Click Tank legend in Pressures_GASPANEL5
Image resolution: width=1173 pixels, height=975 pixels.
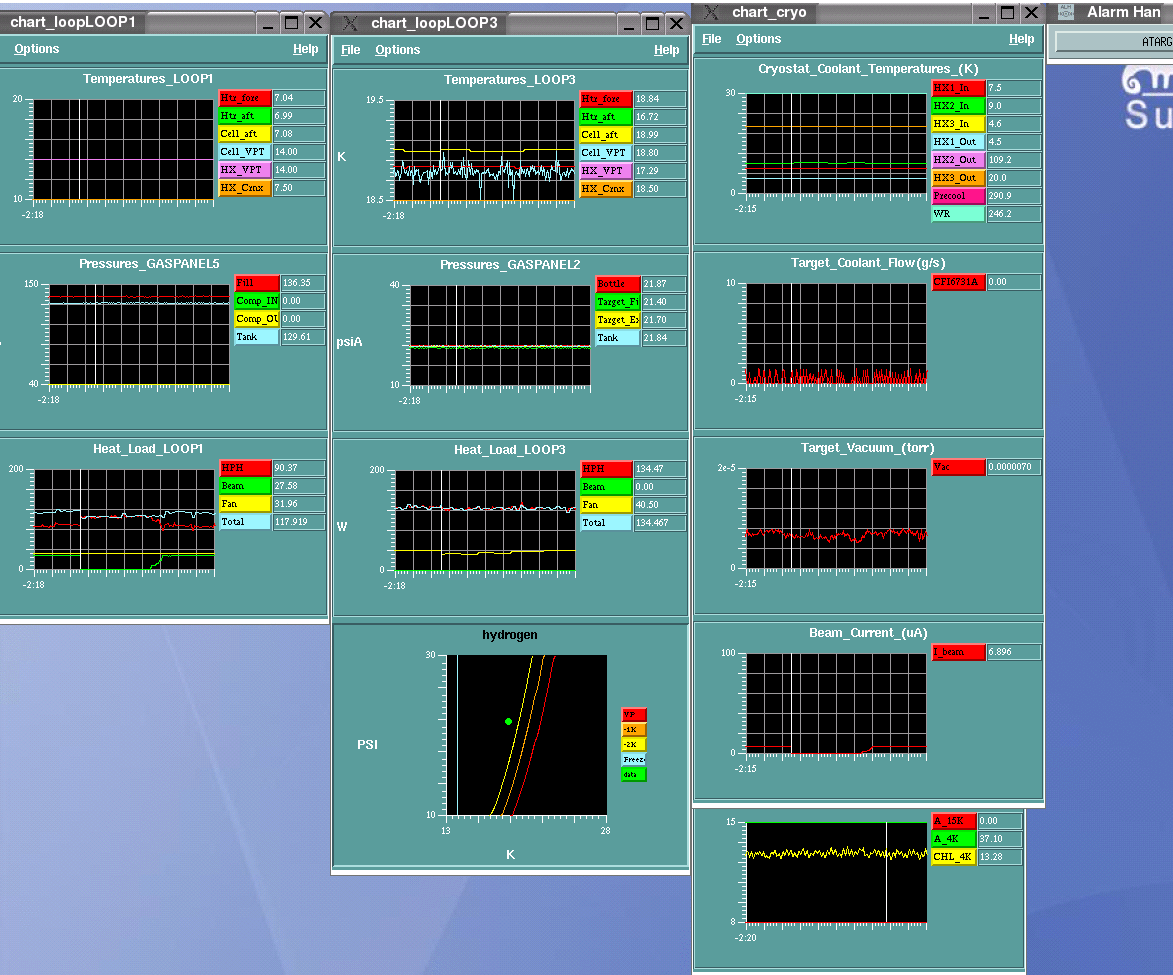pos(257,337)
